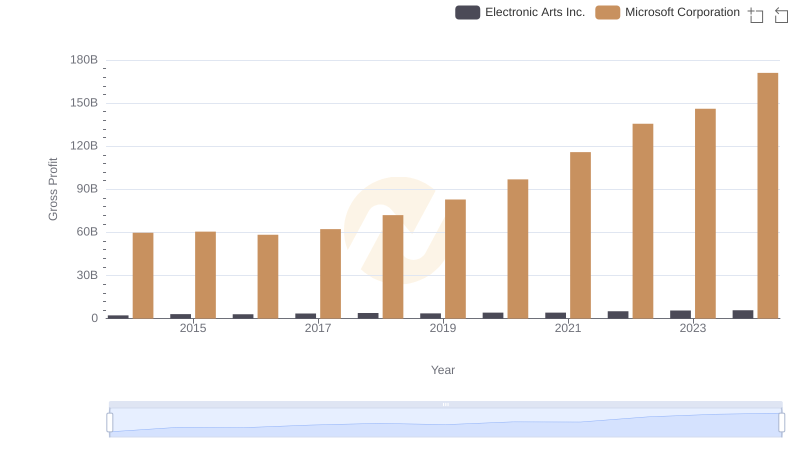Click the 2017 x-axis label
Viewport: 800px width, 461px height.
click(318, 328)
